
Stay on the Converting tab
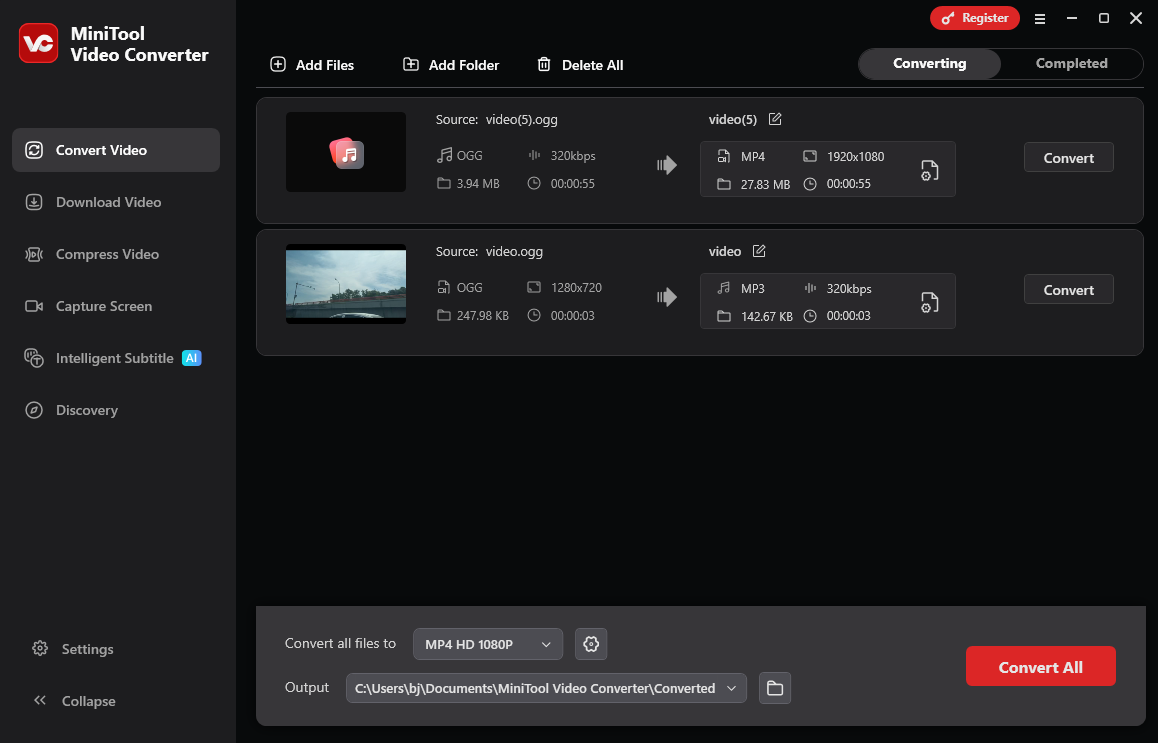(928, 63)
